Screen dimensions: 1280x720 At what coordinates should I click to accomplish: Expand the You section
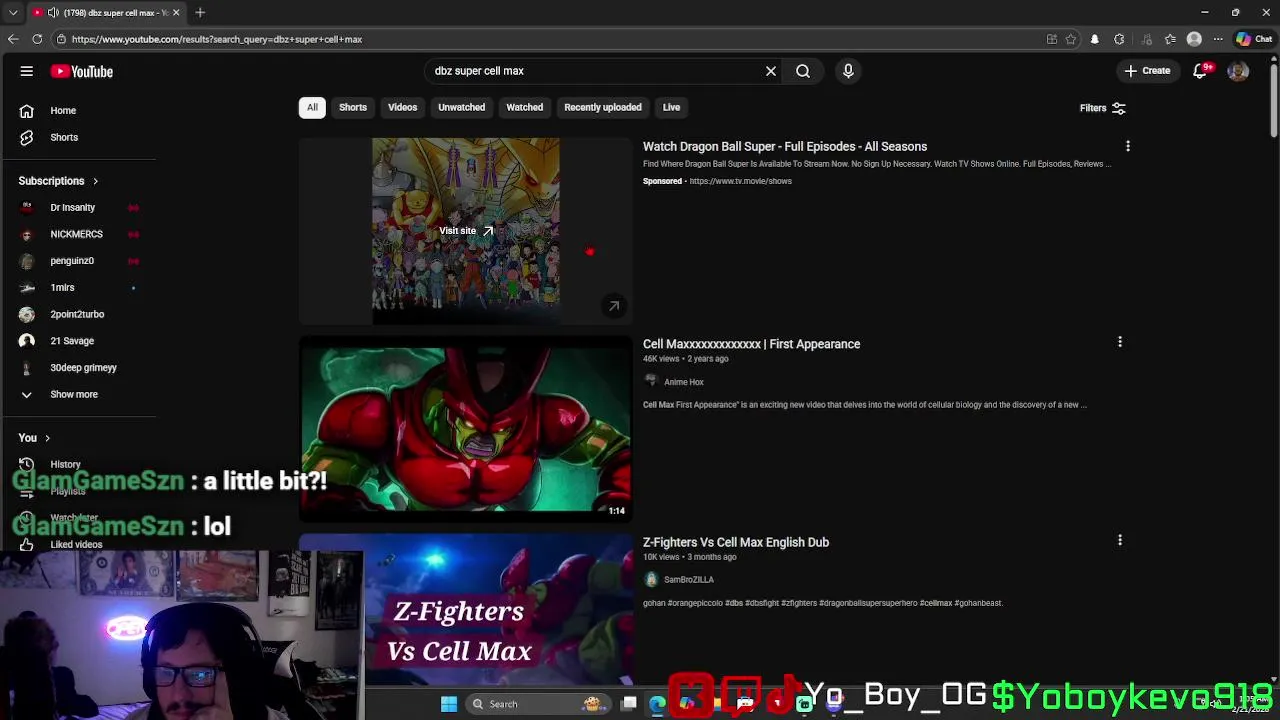click(x=34, y=438)
